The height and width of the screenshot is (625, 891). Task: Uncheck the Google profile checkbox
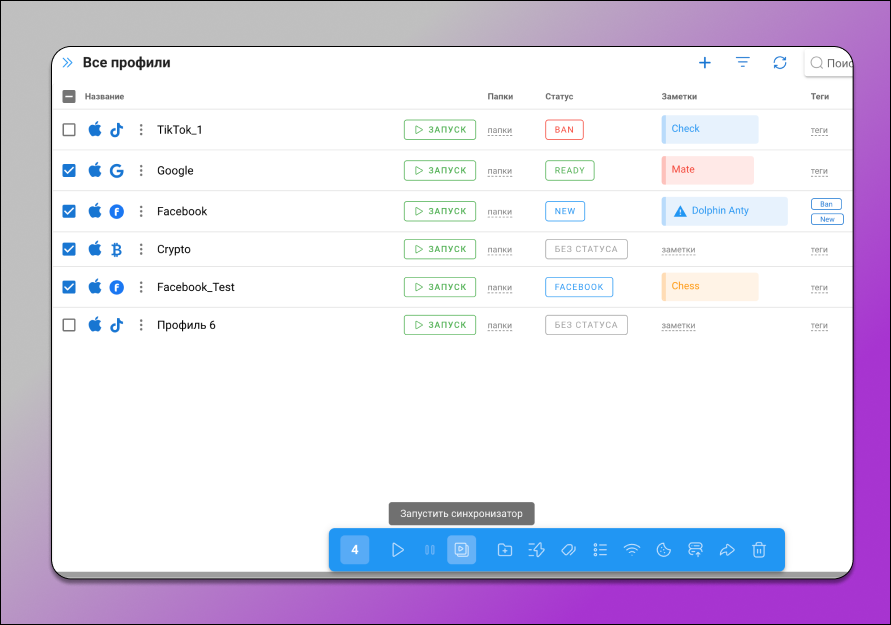69,171
